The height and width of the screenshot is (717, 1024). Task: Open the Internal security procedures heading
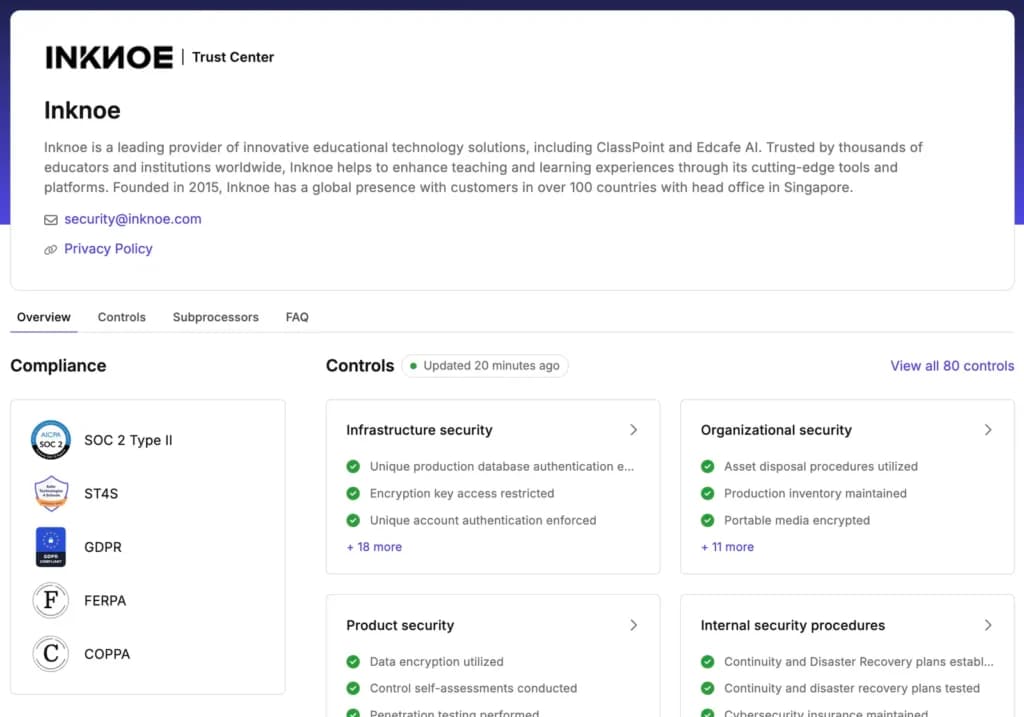click(x=793, y=625)
